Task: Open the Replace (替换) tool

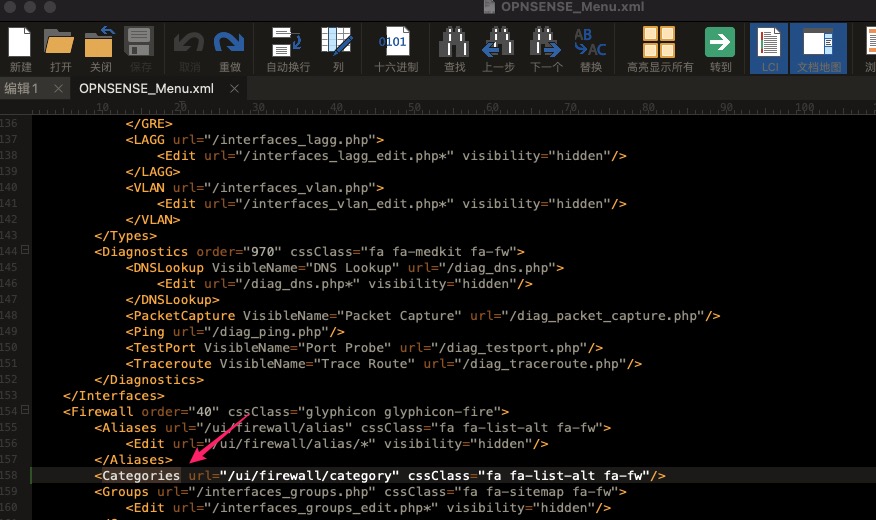Action: point(590,44)
